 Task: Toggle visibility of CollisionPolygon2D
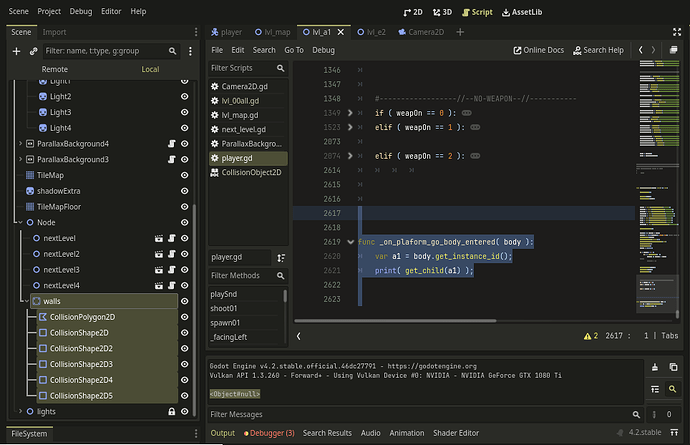(185, 317)
